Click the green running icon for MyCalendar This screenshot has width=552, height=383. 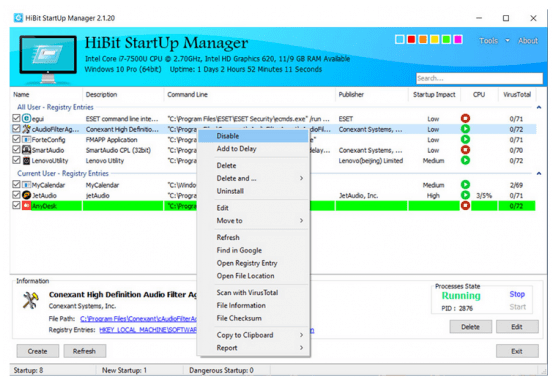(x=465, y=184)
